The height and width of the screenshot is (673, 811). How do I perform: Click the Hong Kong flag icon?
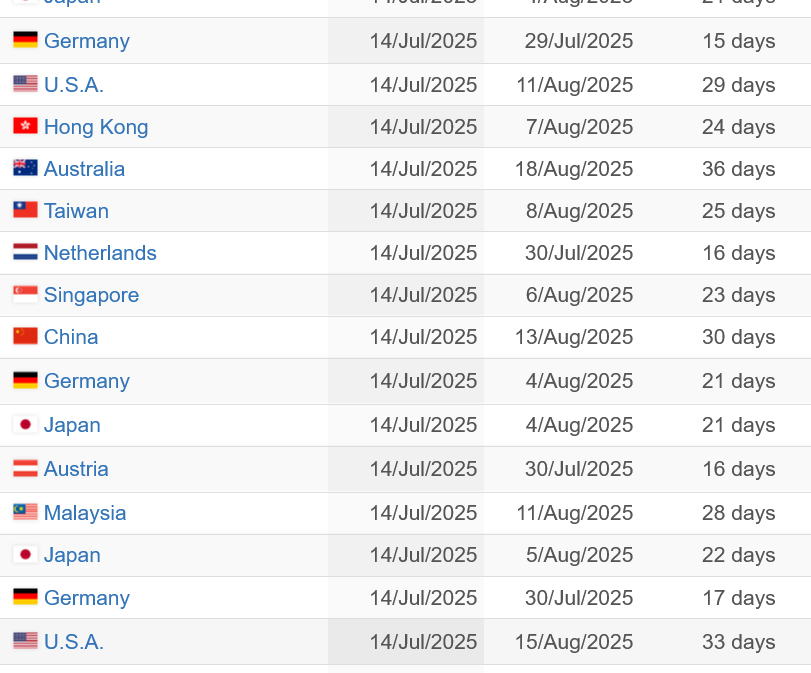[25, 126]
